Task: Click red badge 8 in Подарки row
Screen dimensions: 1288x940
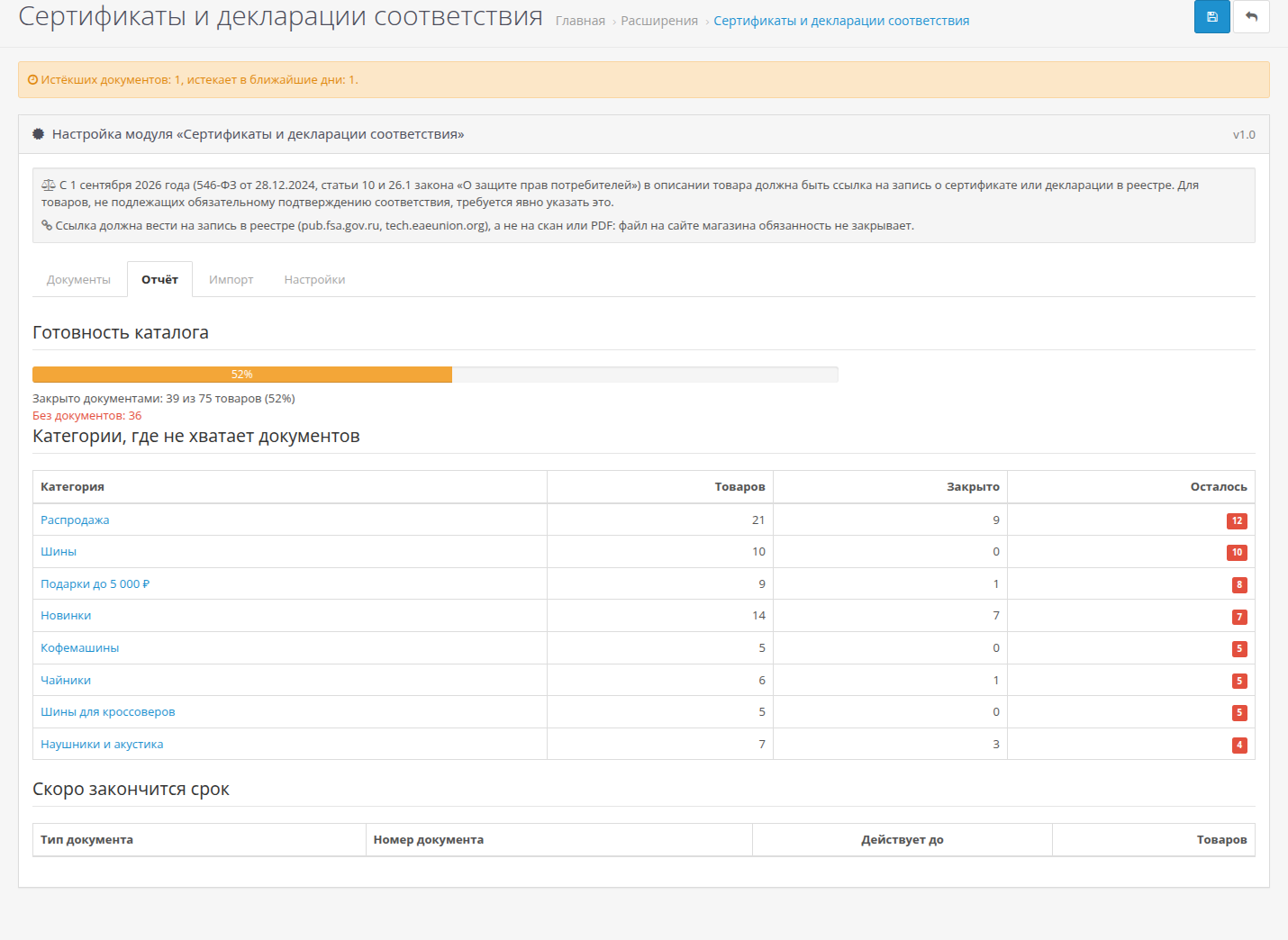Action: click(1239, 585)
